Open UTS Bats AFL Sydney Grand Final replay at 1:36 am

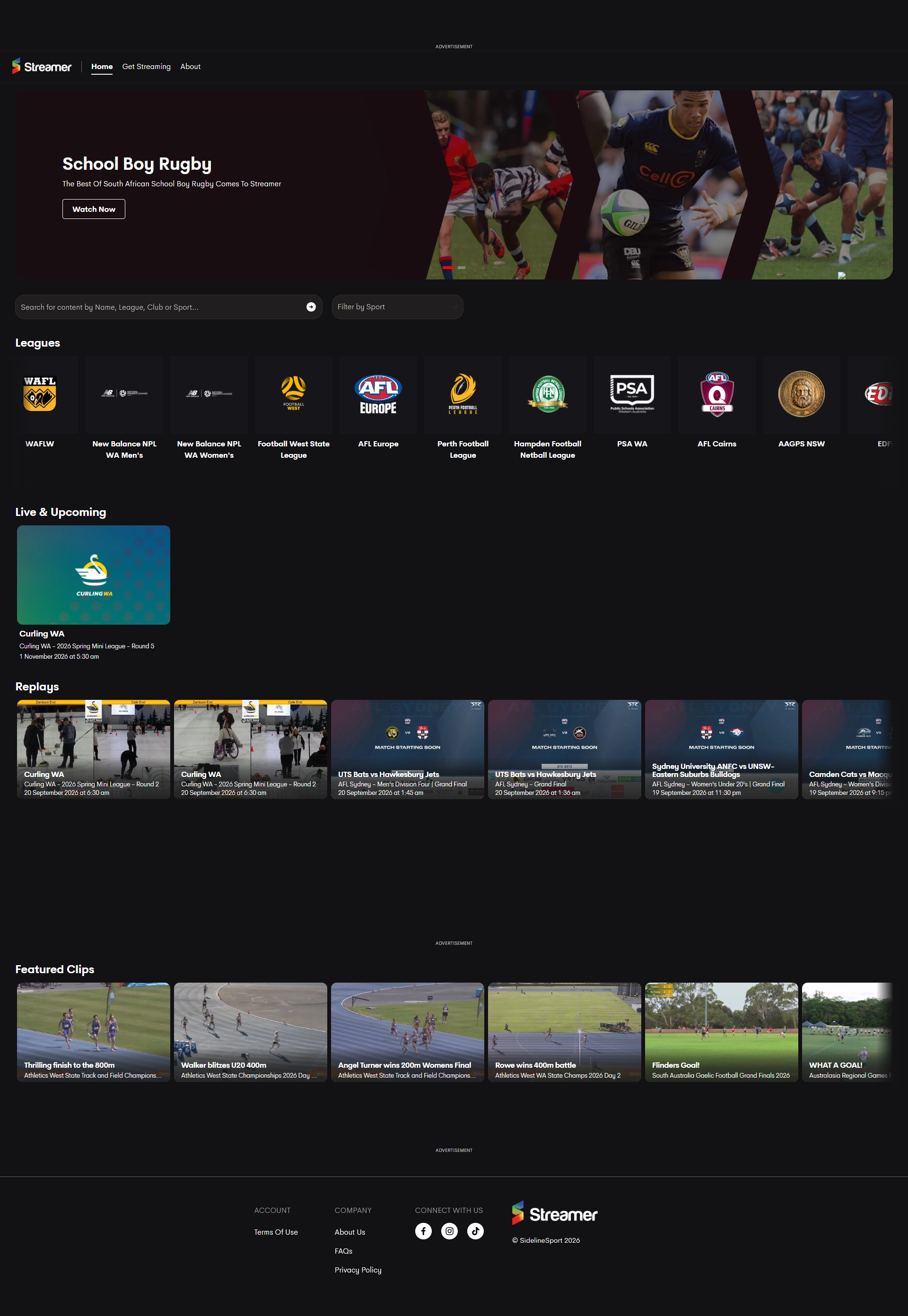pos(564,750)
